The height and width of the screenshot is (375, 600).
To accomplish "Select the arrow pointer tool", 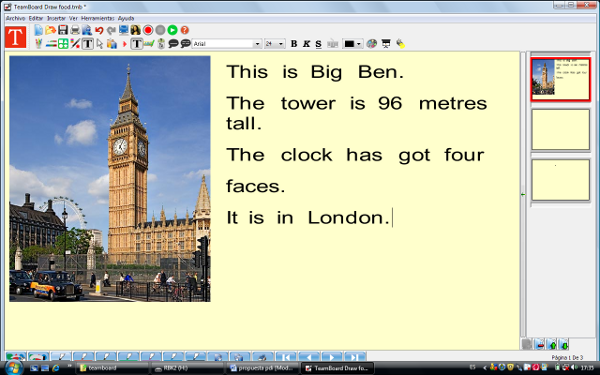I will point(100,44).
